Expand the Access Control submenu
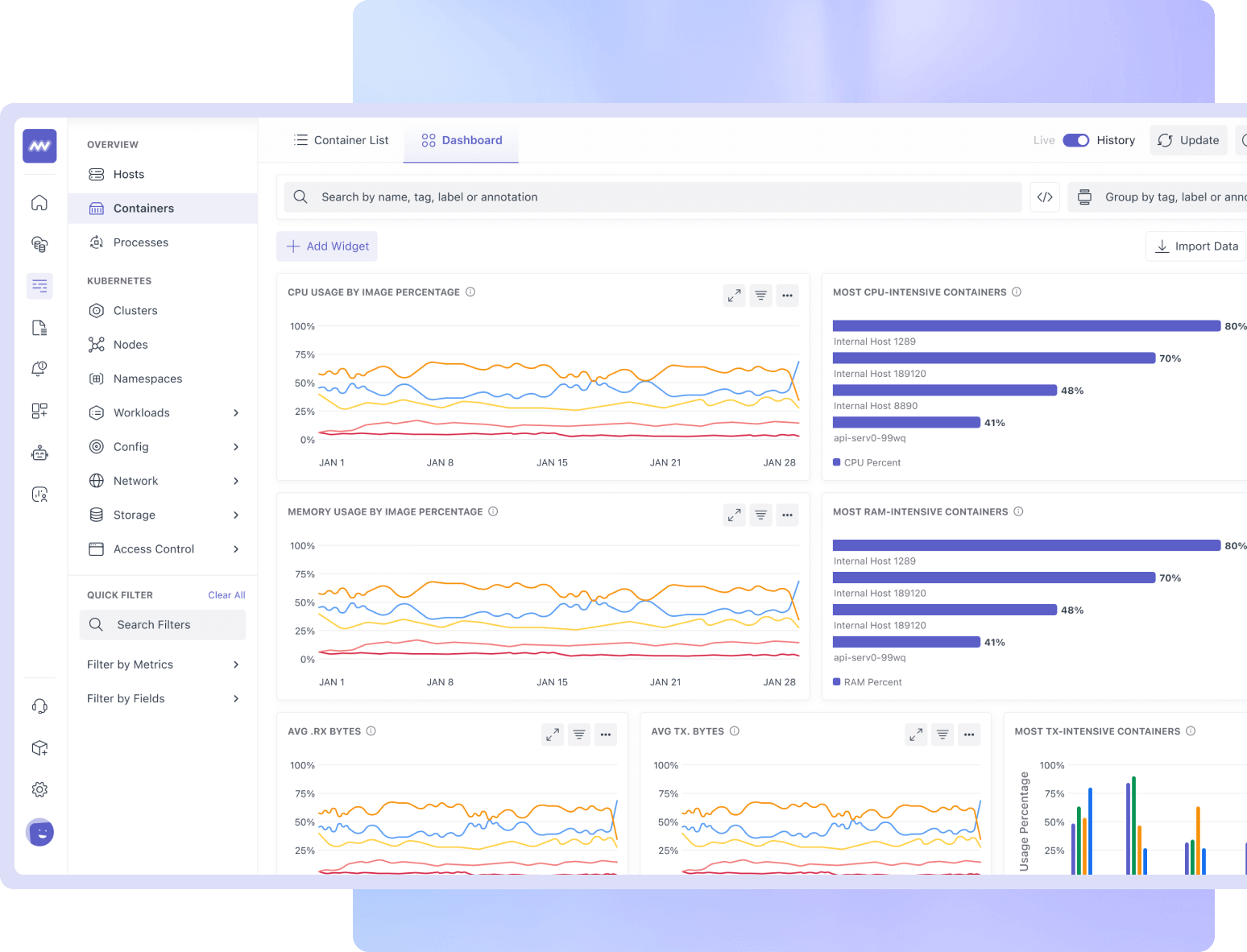 pos(236,549)
